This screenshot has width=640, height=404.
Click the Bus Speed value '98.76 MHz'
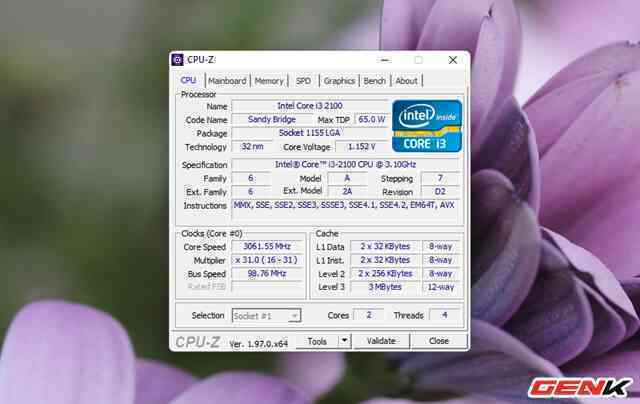[x=267, y=273]
